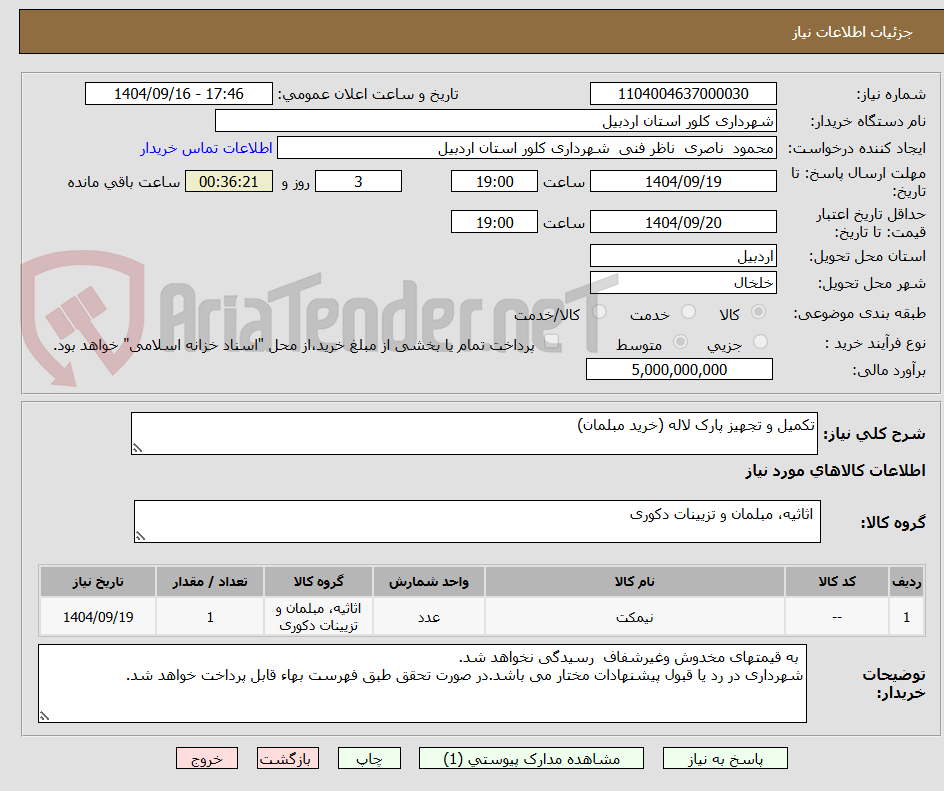The image size is (944, 791).
Task: Click the کد کالا column header
Action: pyautogui.click(x=837, y=582)
